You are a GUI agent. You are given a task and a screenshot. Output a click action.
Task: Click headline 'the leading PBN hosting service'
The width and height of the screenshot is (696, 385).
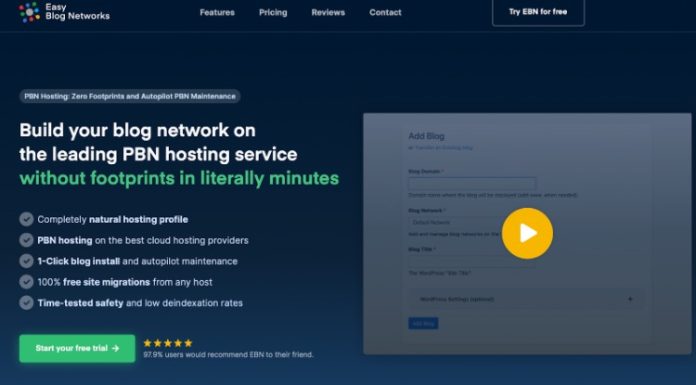(158, 155)
